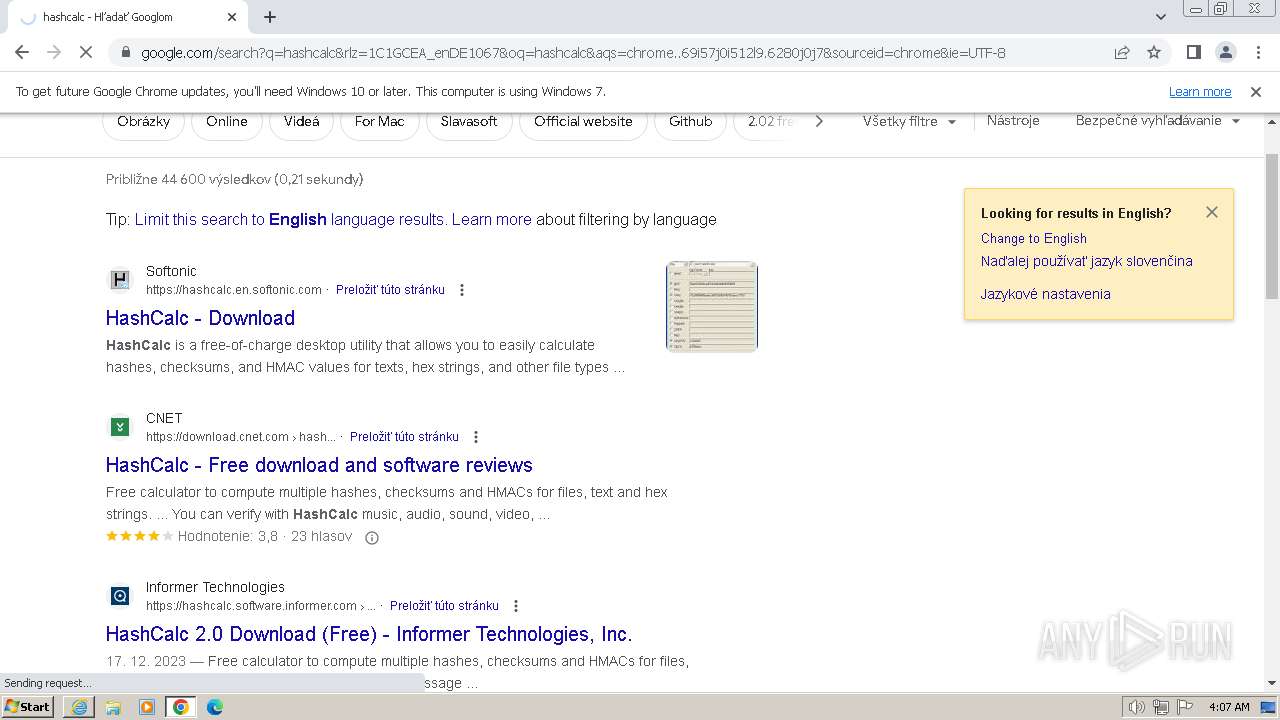Click the vertical page scrollbar
Screen dimensions: 1280x720
[x=1272, y=227]
